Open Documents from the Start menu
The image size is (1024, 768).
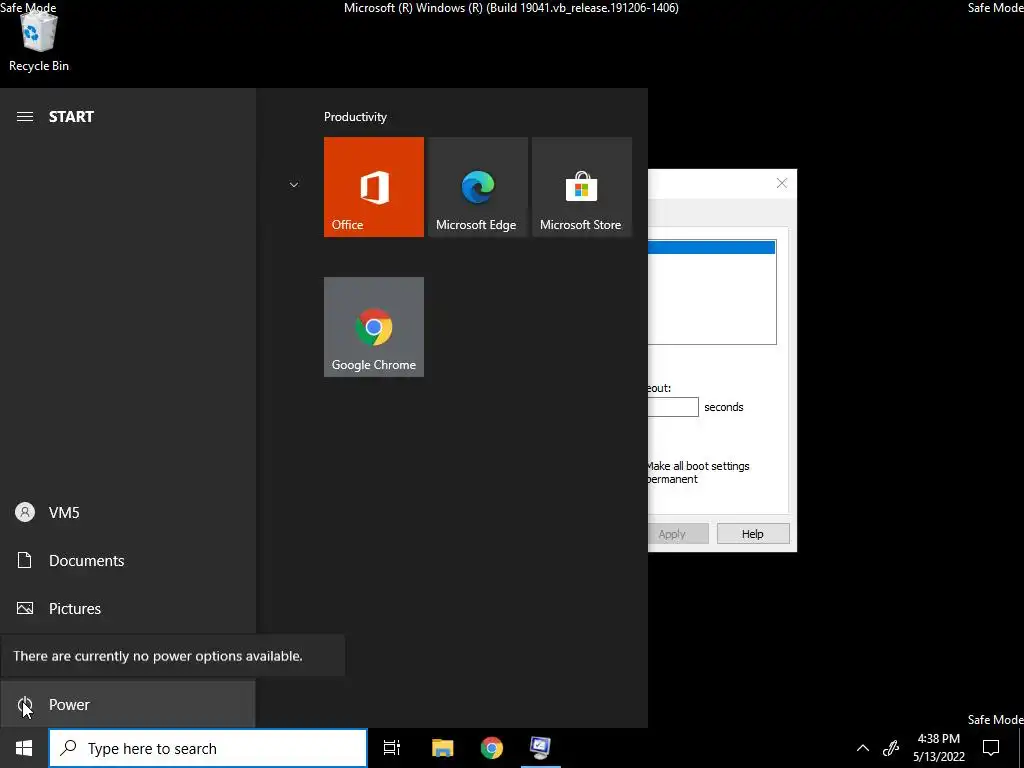coord(127,560)
